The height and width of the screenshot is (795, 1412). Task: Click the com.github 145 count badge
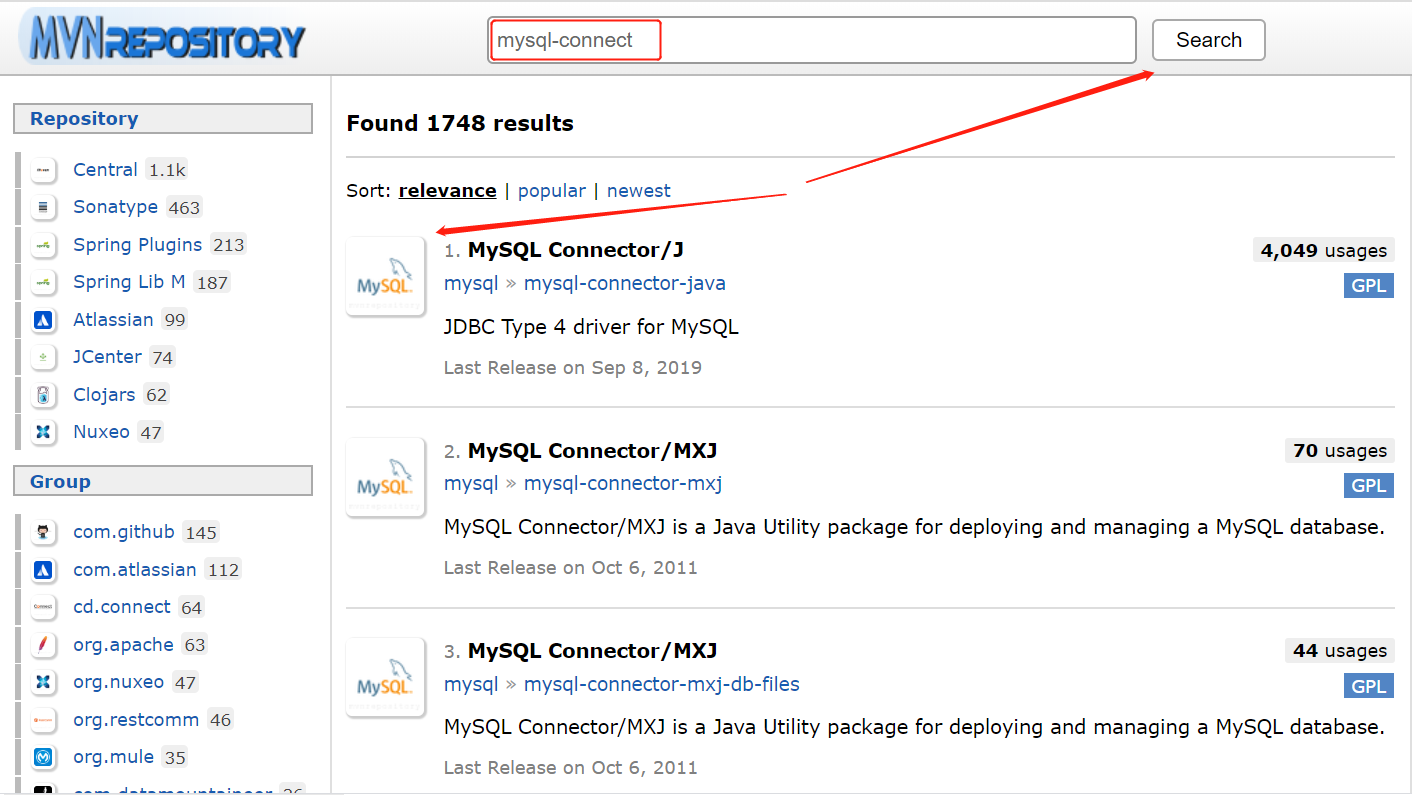pyautogui.click(x=201, y=533)
